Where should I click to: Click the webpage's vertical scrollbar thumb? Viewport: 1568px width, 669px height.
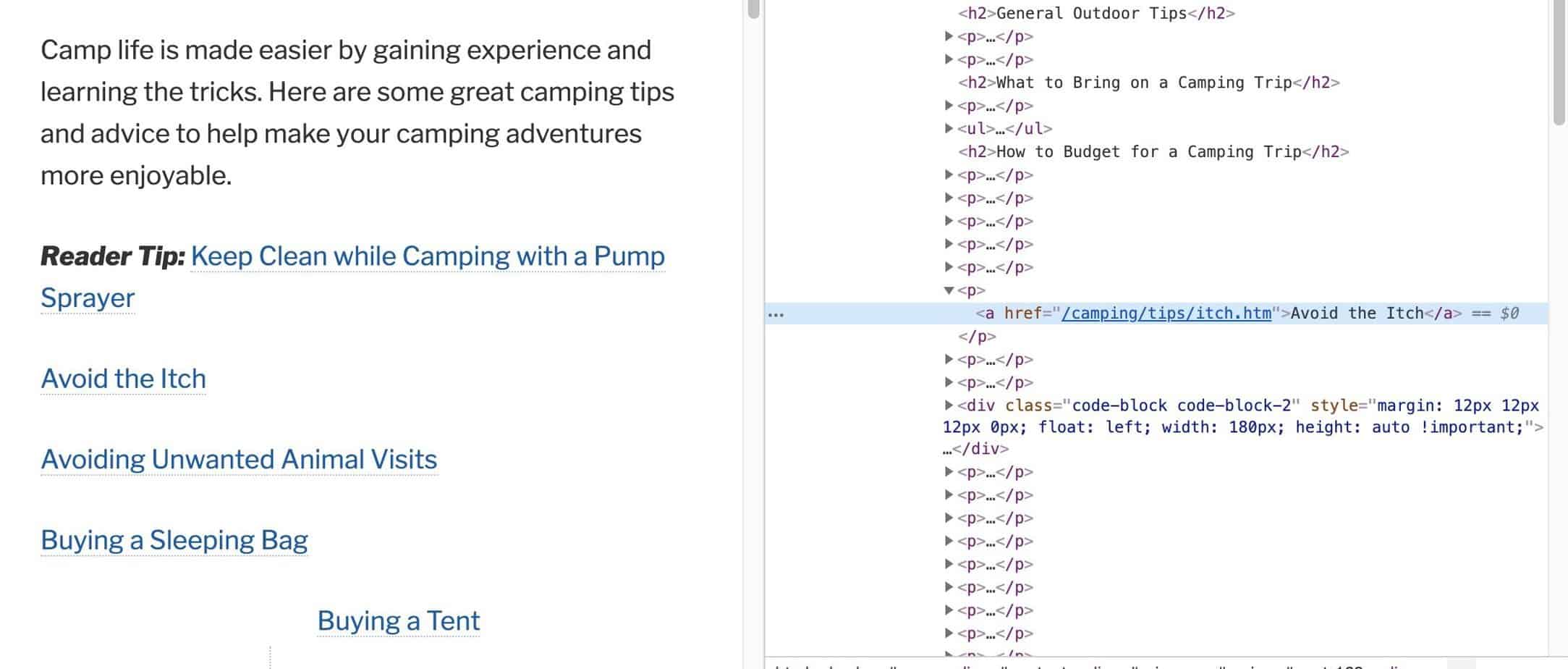point(753,9)
